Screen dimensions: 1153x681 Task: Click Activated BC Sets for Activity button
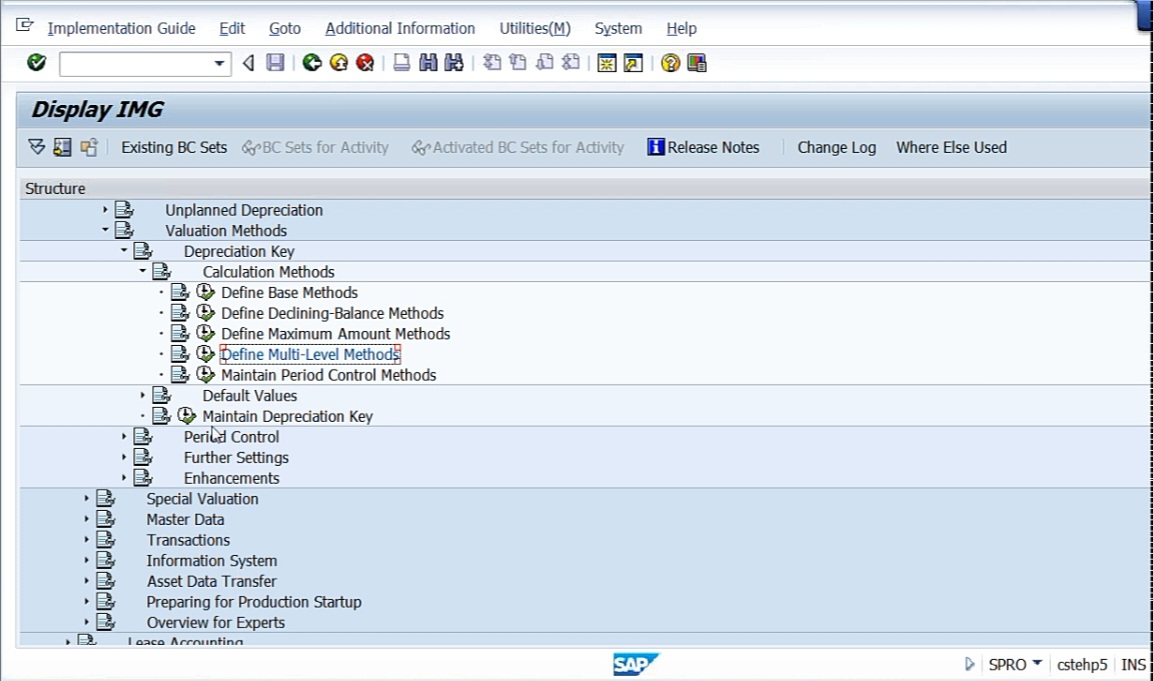click(x=518, y=147)
